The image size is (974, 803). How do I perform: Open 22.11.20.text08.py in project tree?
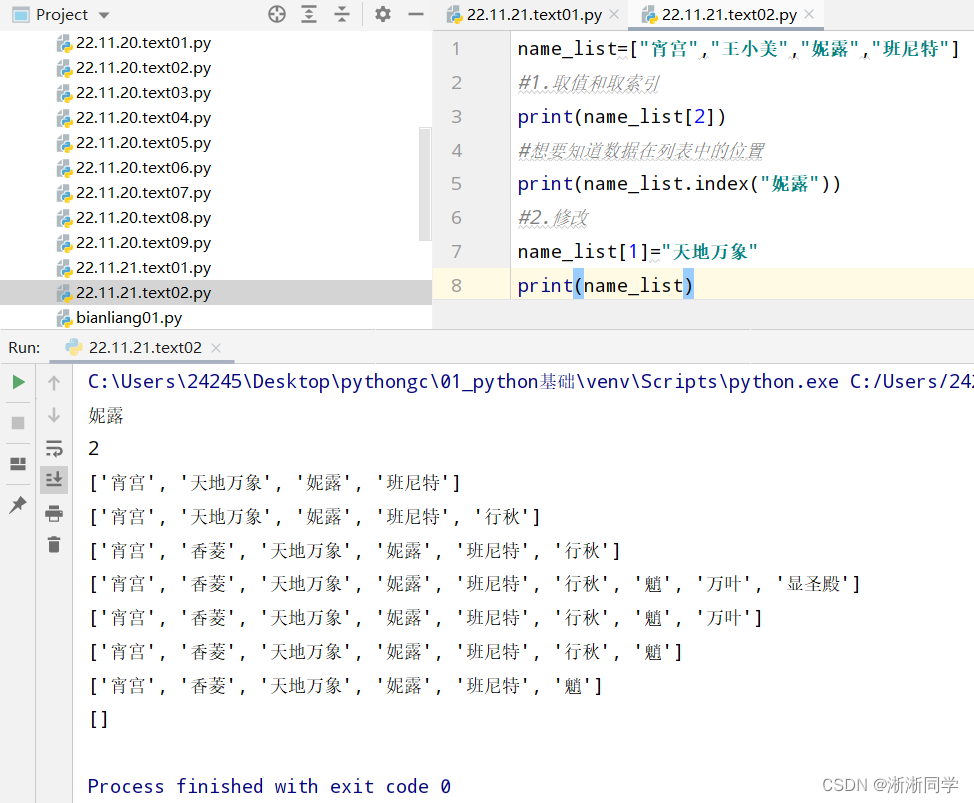tap(143, 218)
